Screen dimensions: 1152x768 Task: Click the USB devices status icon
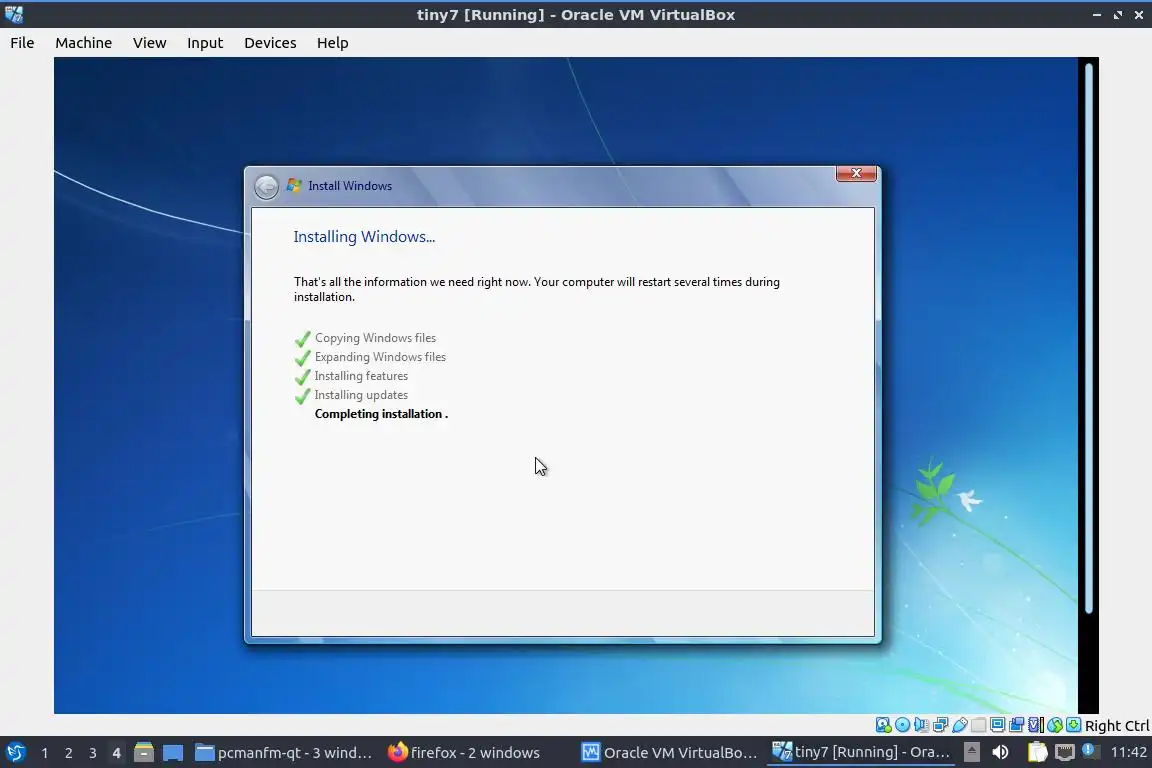point(960,725)
